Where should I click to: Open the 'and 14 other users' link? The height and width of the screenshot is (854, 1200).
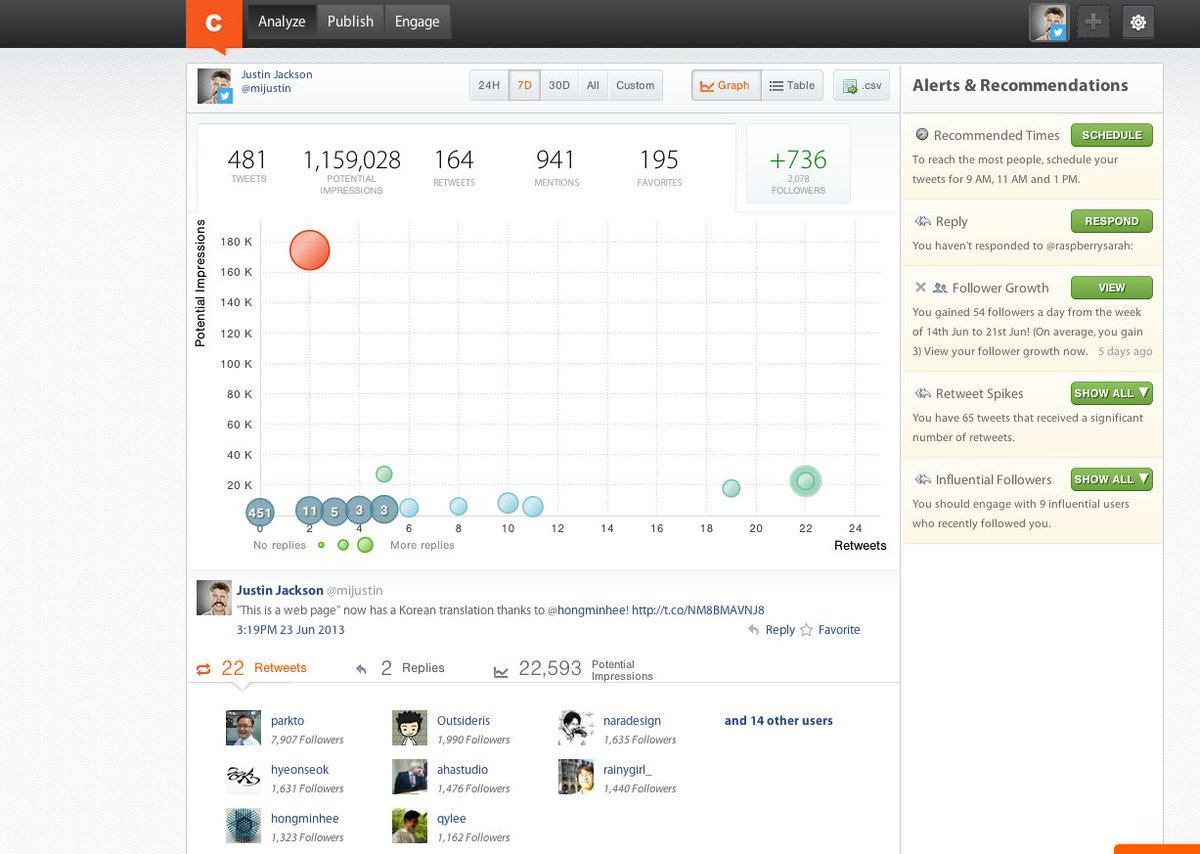point(778,721)
